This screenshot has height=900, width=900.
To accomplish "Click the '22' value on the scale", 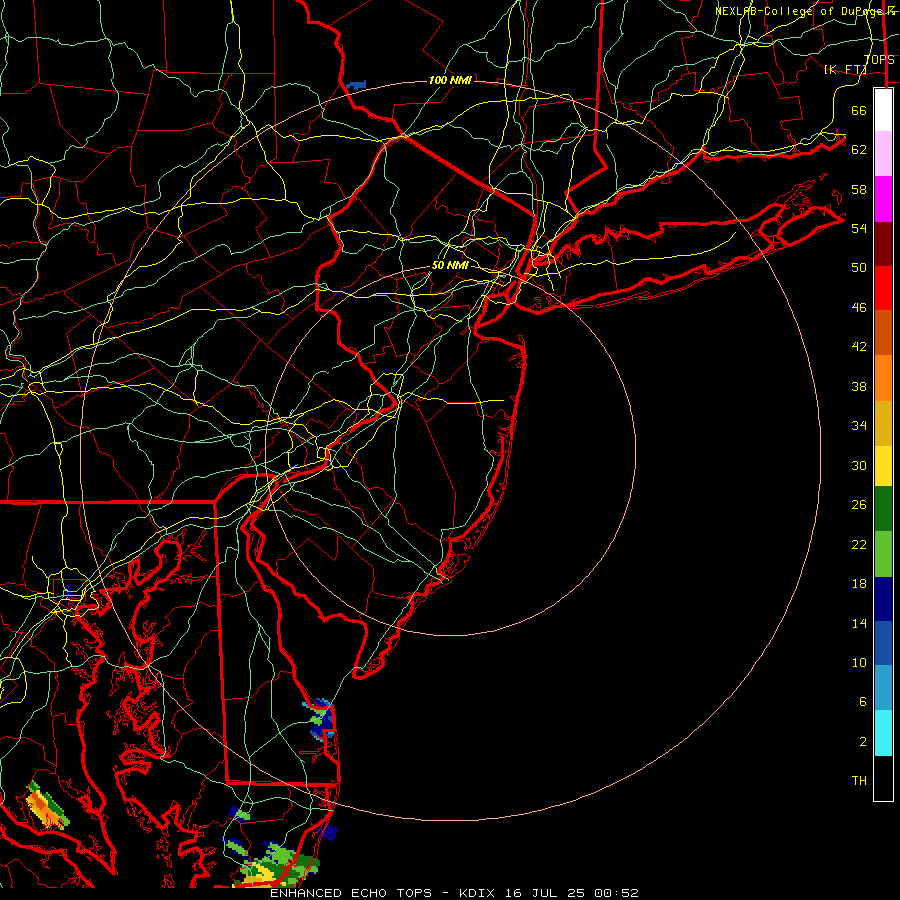I will pyautogui.click(x=859, y=545).
